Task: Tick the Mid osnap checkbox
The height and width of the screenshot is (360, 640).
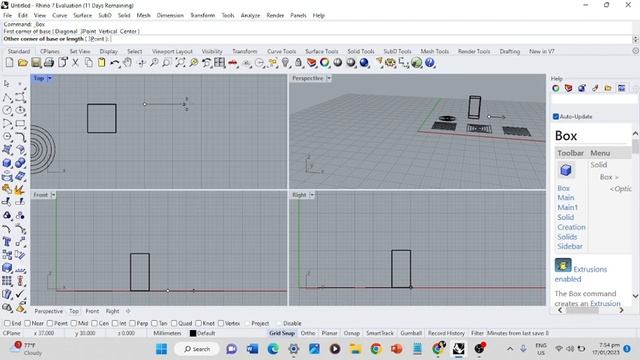Action: pos(73,323)
